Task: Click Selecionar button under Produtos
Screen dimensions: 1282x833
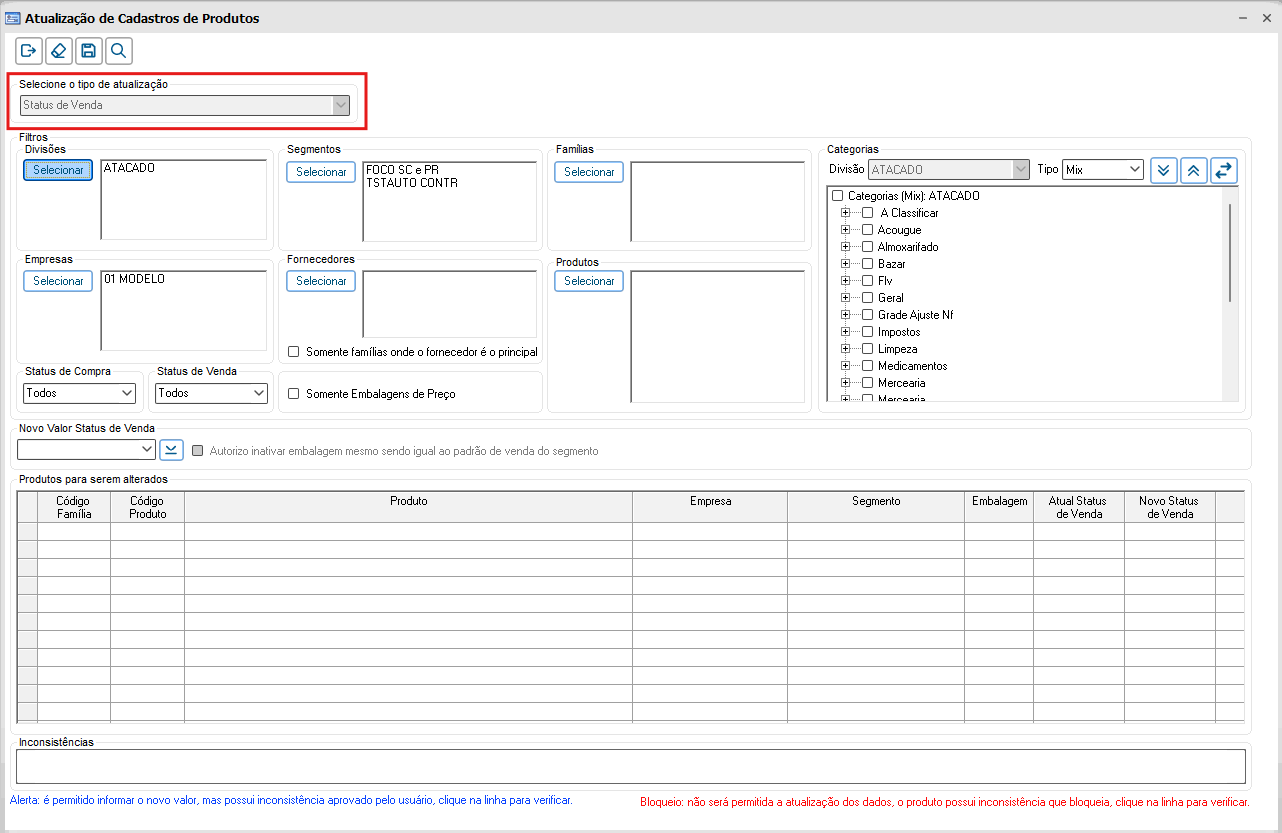Action: [589, 281]
